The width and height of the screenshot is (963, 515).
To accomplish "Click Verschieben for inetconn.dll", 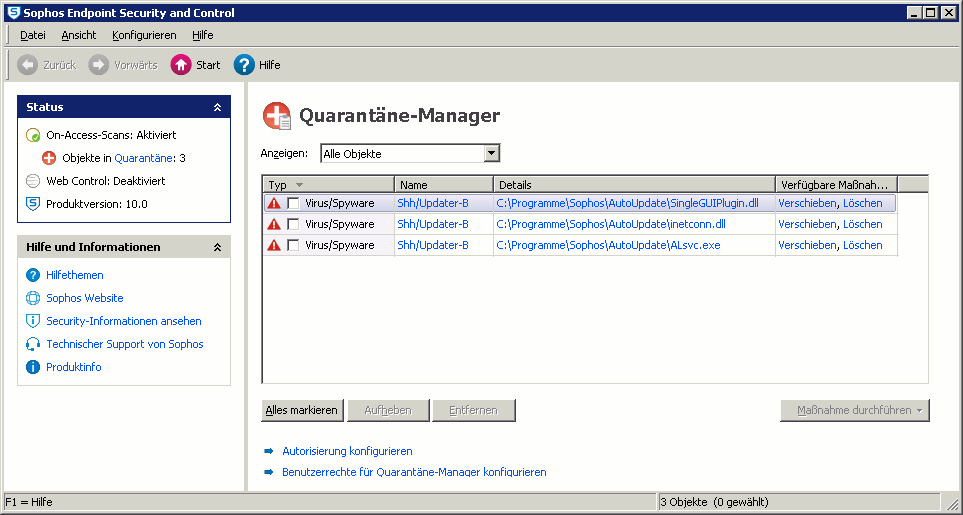I will (807, 224).
